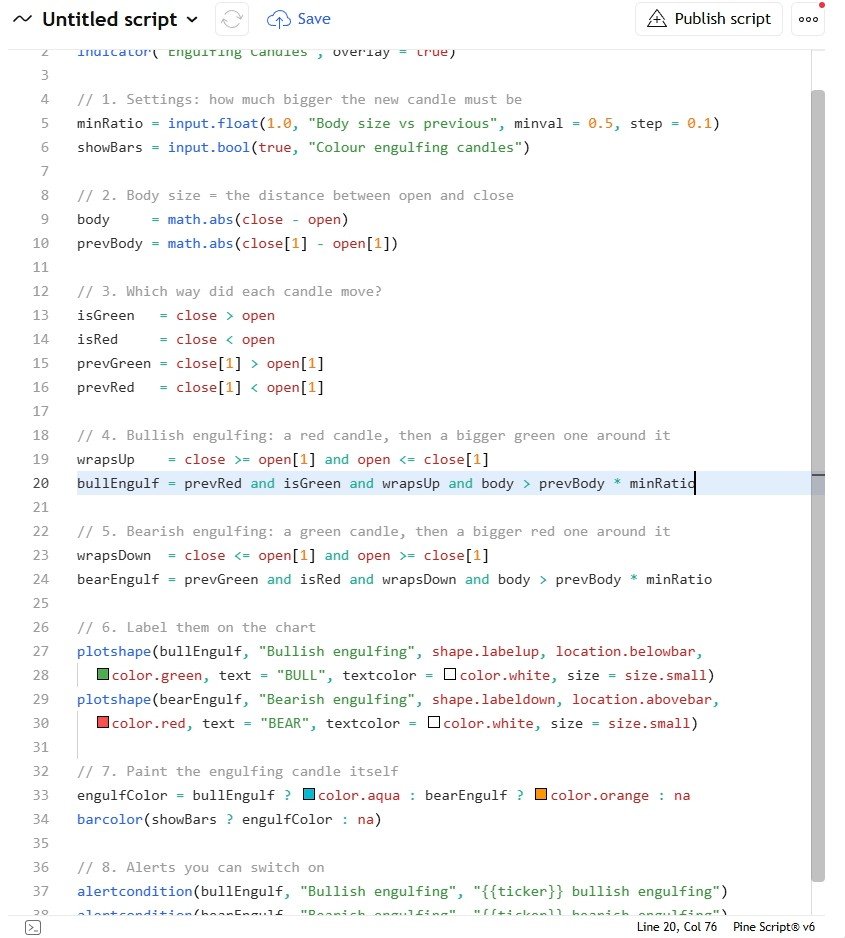This screenshot has width=845, height=938.
Task: Click the "BULL" string on line 28
Action: pyautogui.click(x=301, y=675)
